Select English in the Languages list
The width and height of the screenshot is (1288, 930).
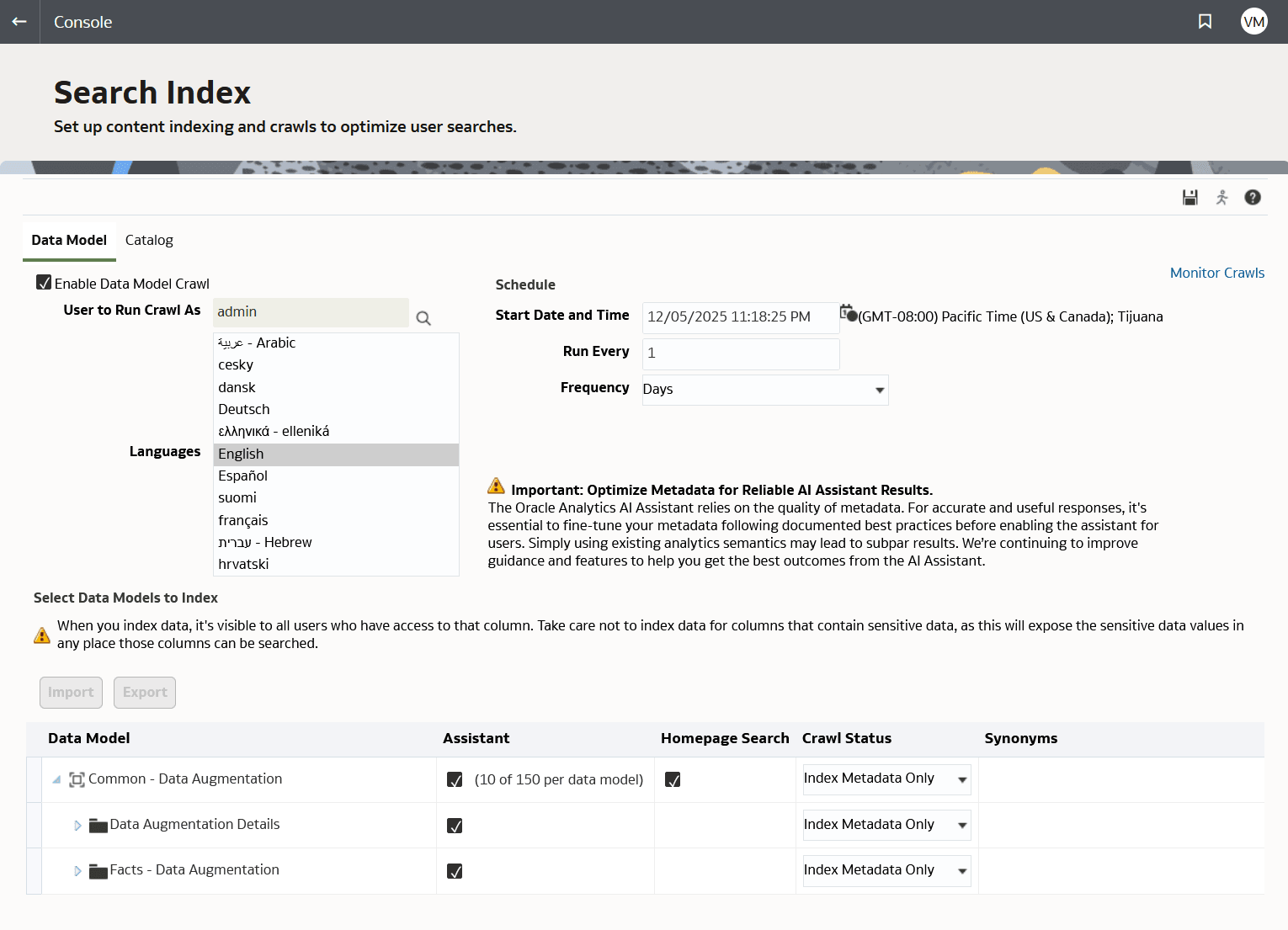point(336,454)
